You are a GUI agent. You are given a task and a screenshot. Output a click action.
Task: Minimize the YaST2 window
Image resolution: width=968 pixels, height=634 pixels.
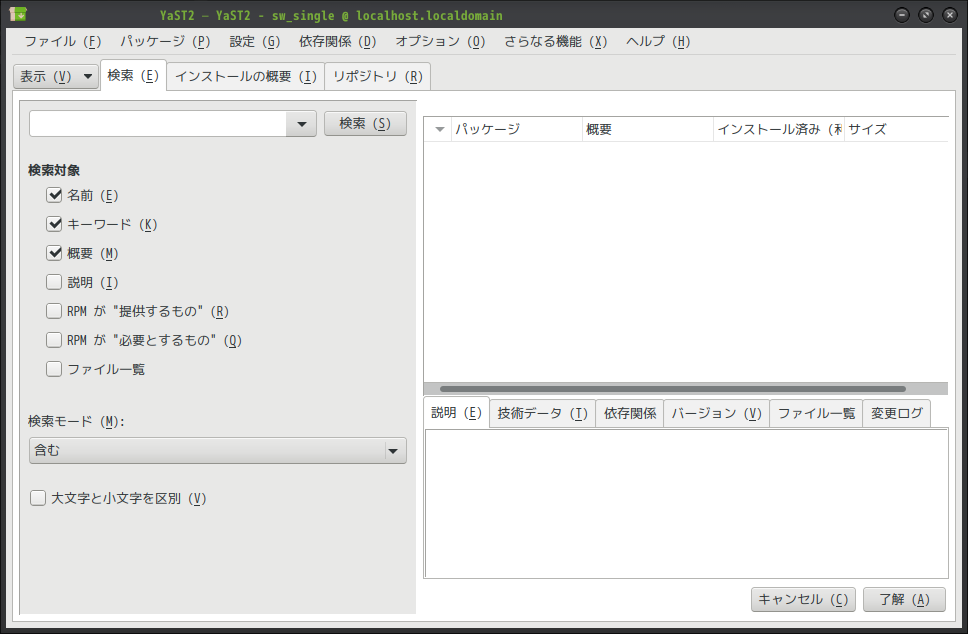(902, 15)
